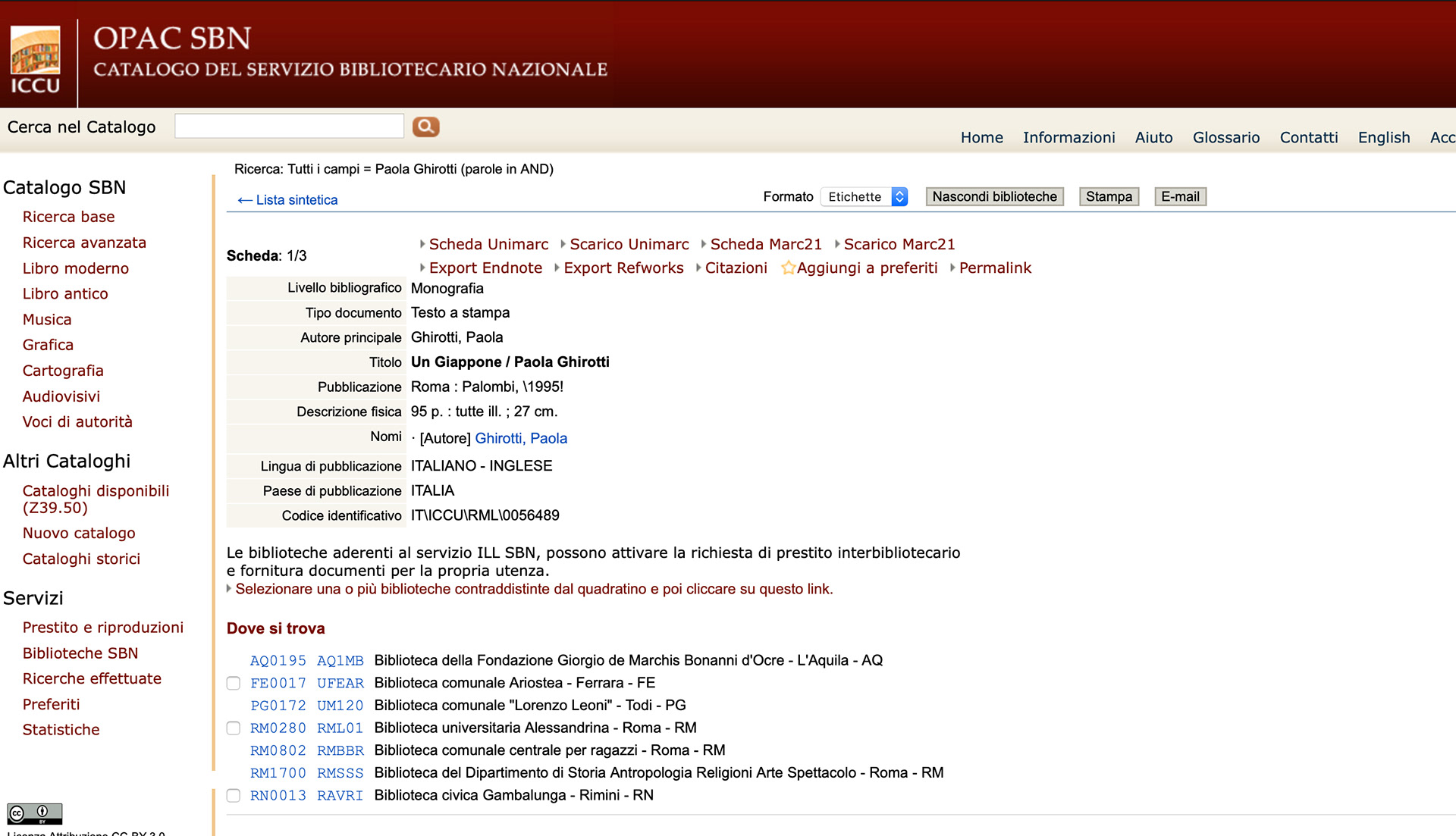
Task: Open Ricerca avanzata in sidebar
Action: pos(84,243)
